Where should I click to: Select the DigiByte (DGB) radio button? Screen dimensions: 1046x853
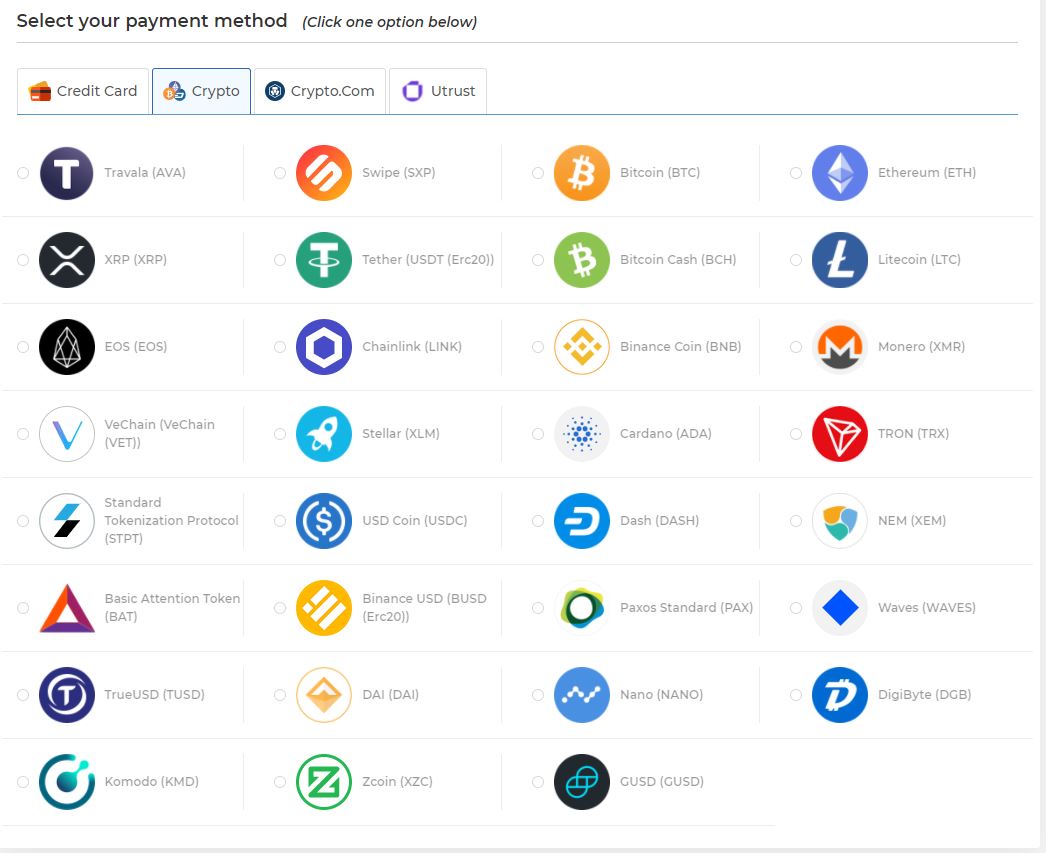point(796,695)
